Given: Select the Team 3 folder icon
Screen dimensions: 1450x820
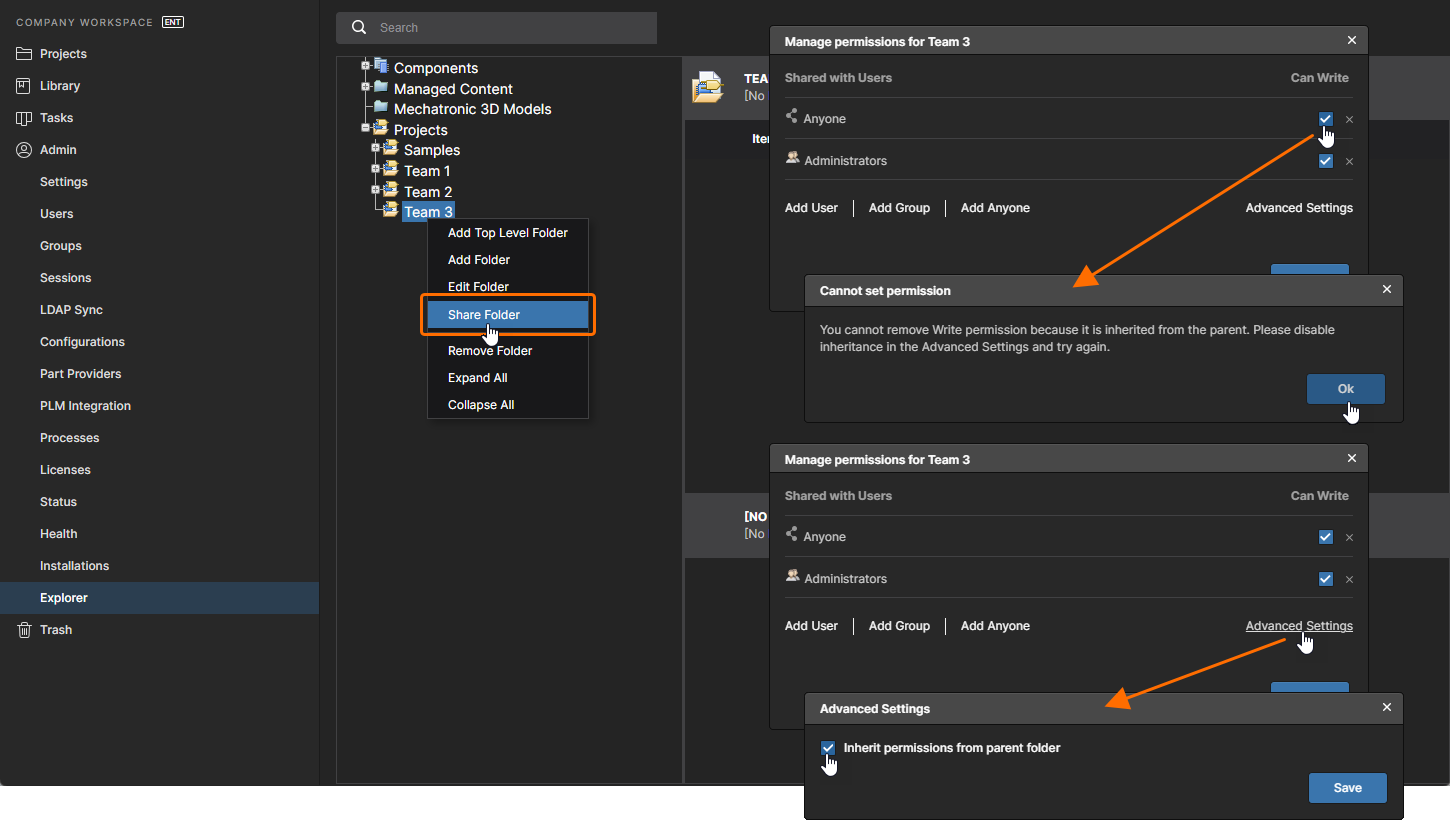Looking at the screenshot, I should [391, 211].
